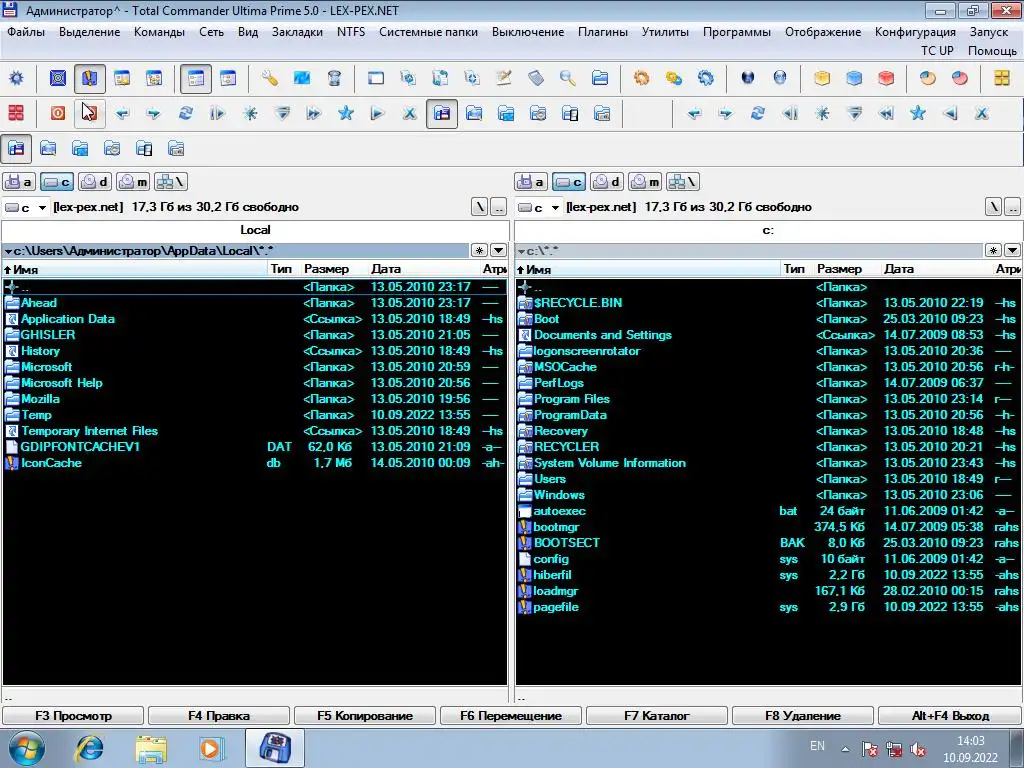
Task: Click the back arrow in left navigation group
Action: 121,114
